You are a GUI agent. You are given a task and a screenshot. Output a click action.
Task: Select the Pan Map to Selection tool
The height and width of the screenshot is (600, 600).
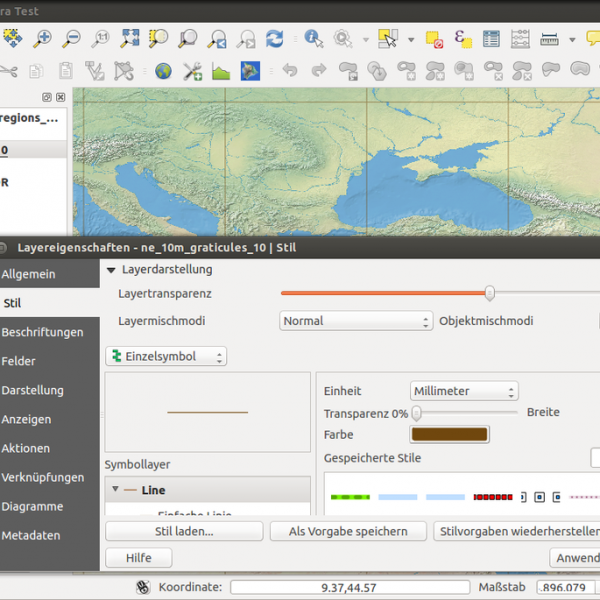[x=13, y=38]
